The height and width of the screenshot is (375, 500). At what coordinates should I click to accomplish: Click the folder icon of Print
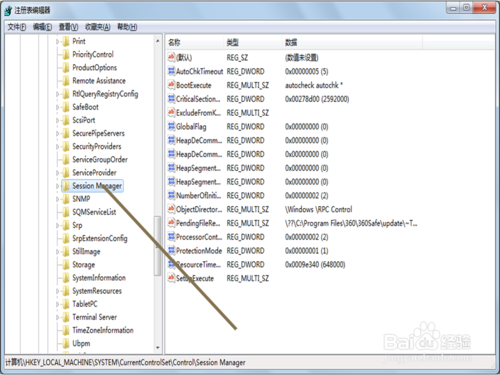66,41
